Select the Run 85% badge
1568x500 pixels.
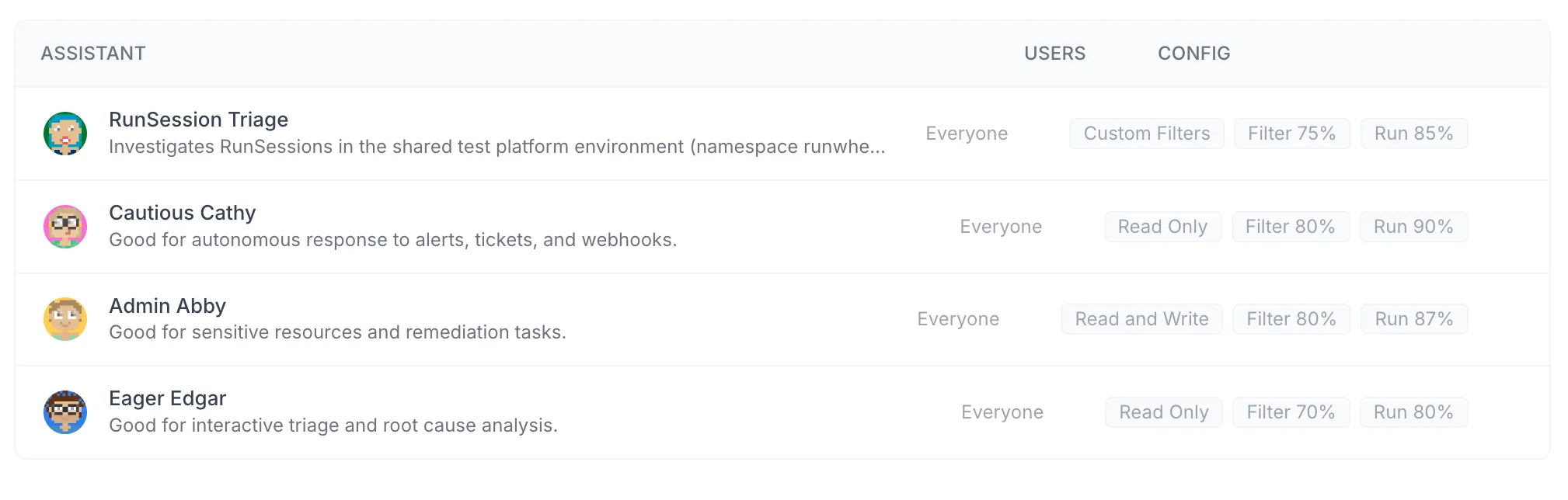(1413, 134)
